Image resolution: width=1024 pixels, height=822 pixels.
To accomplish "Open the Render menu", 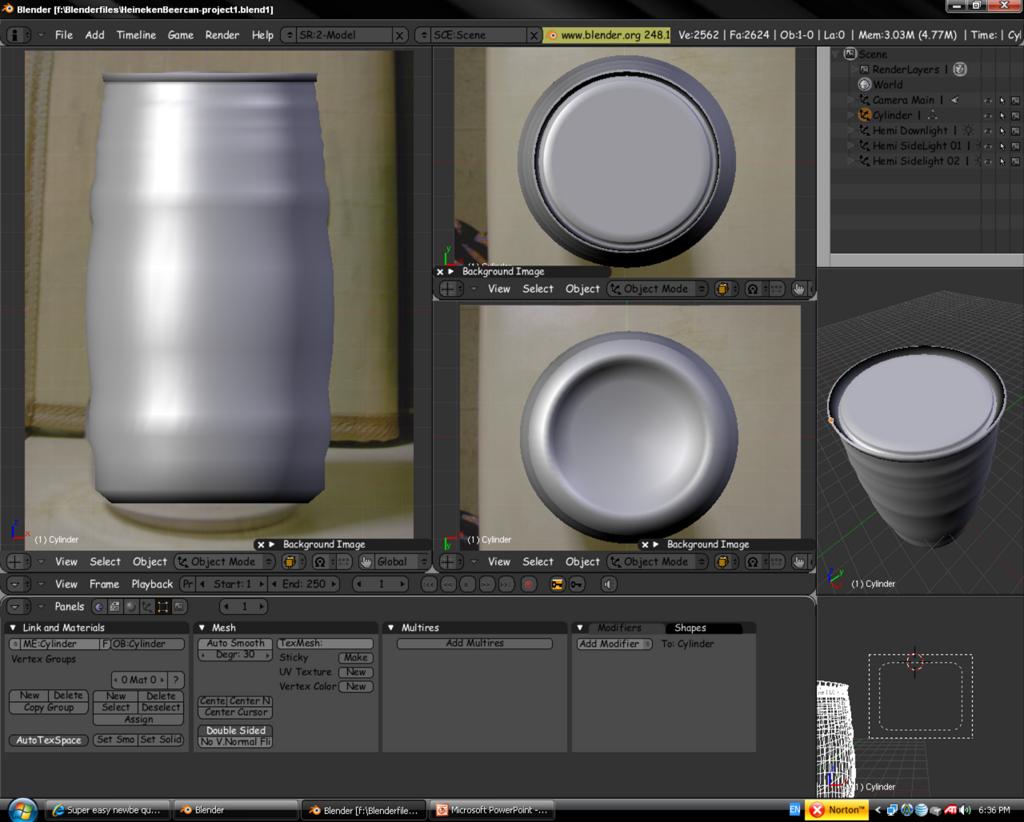I will click(x=222, y=35).
